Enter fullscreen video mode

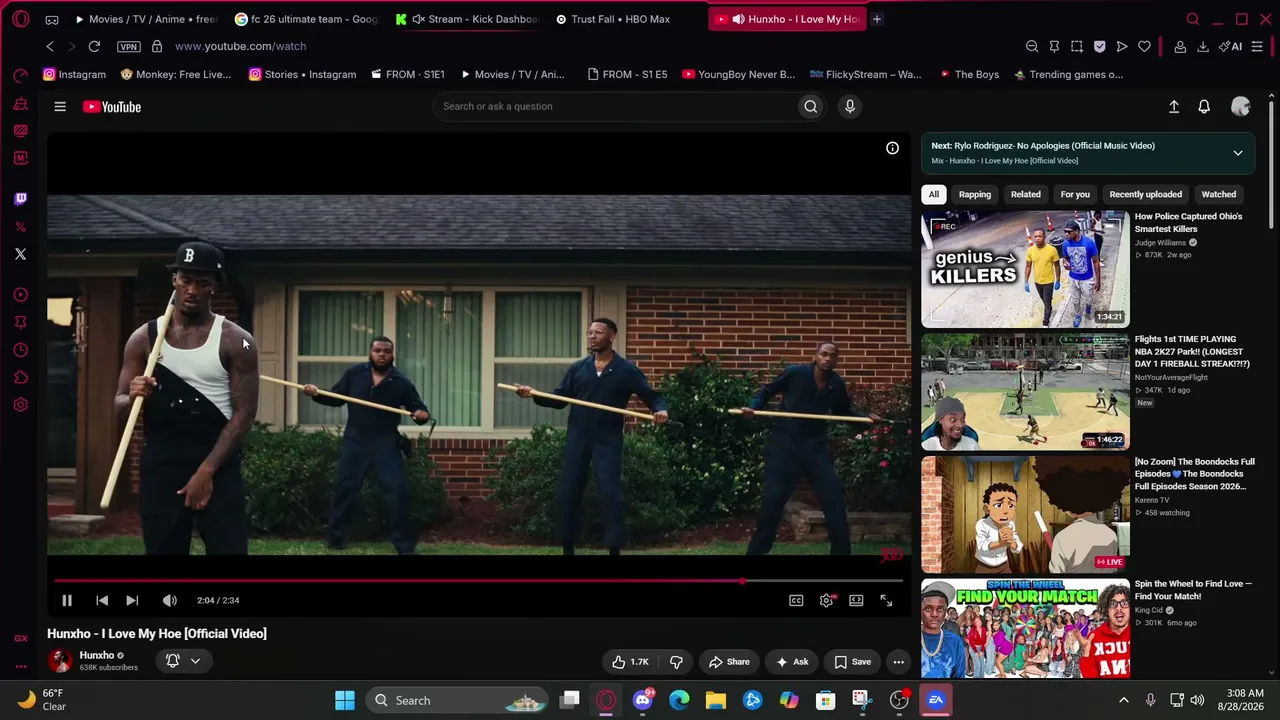pos(886,600)
